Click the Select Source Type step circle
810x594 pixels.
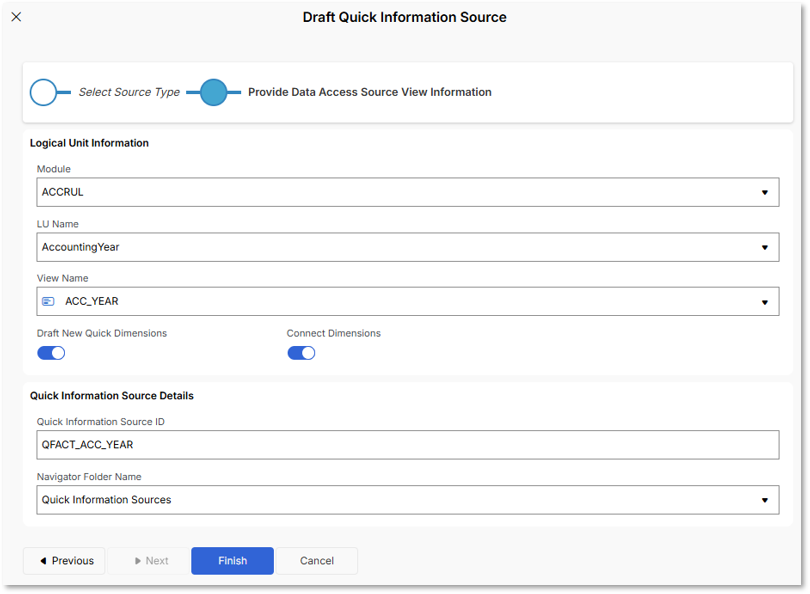(x=43, y=92)
